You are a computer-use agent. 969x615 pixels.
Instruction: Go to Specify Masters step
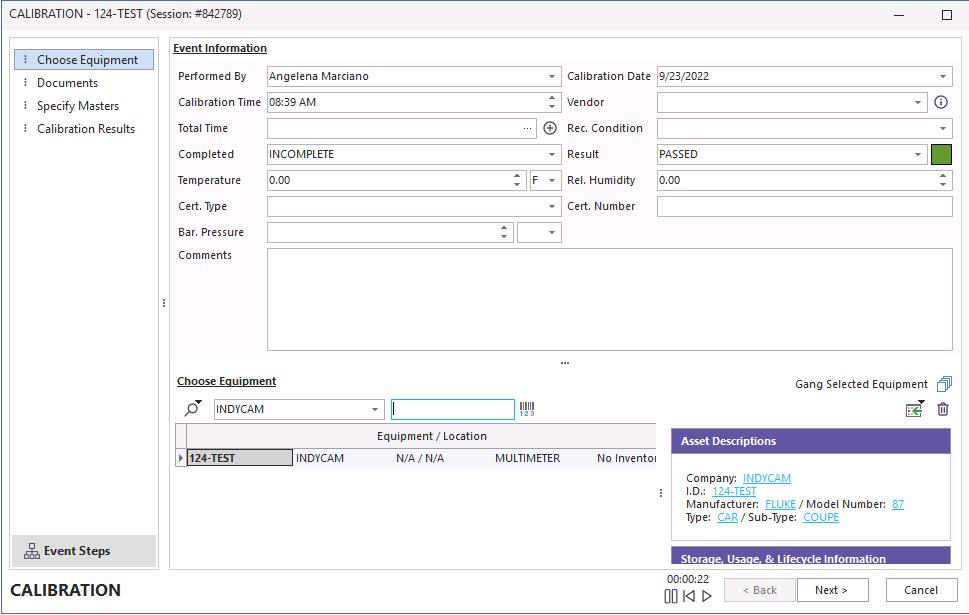point(78,106)
